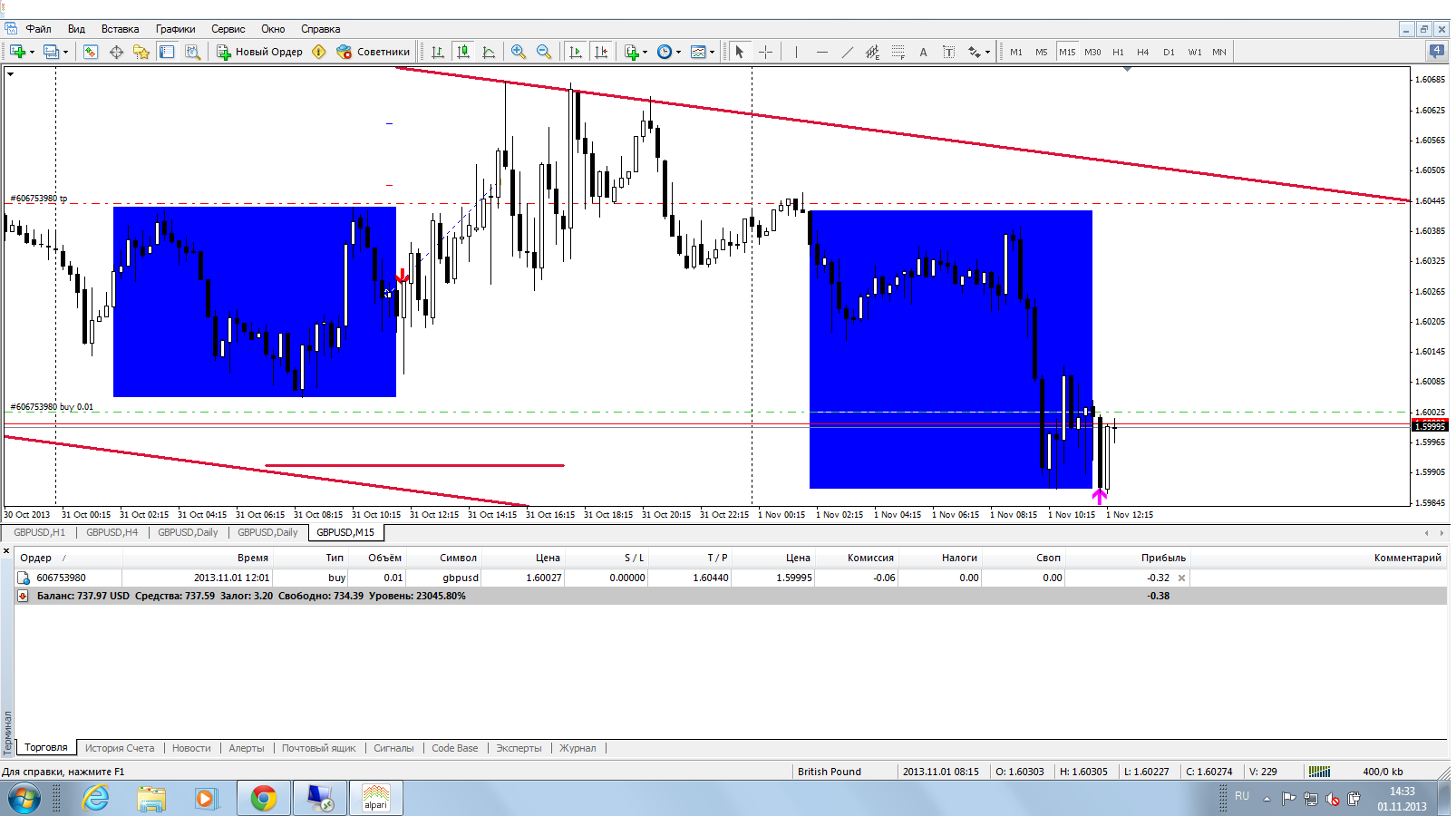Expand the Periodicity dropdown arrow
This screenshot has height=816, width=1456.
coord(678,52)
